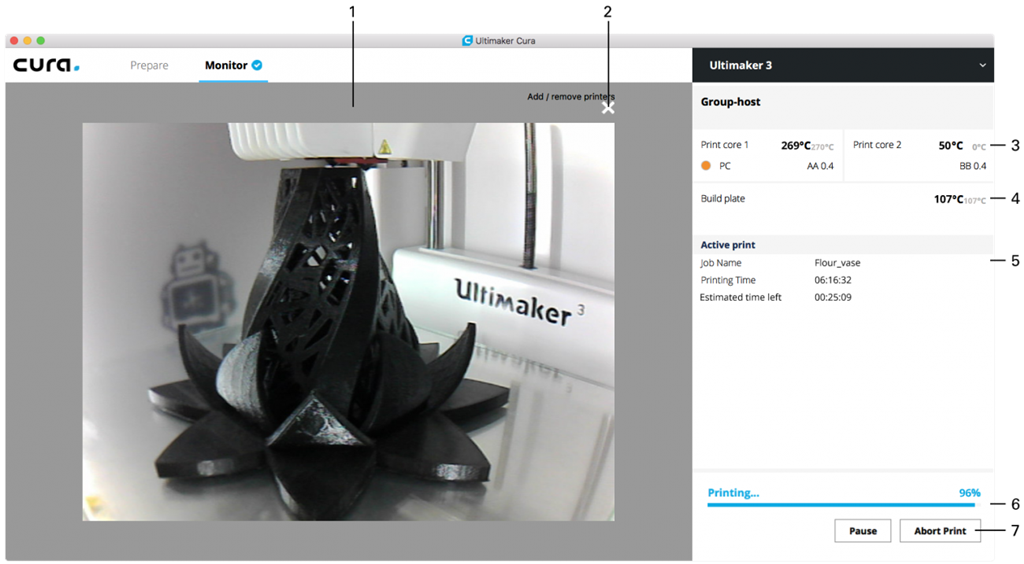Click the estimated time left 00:25:09

point(833,297)
